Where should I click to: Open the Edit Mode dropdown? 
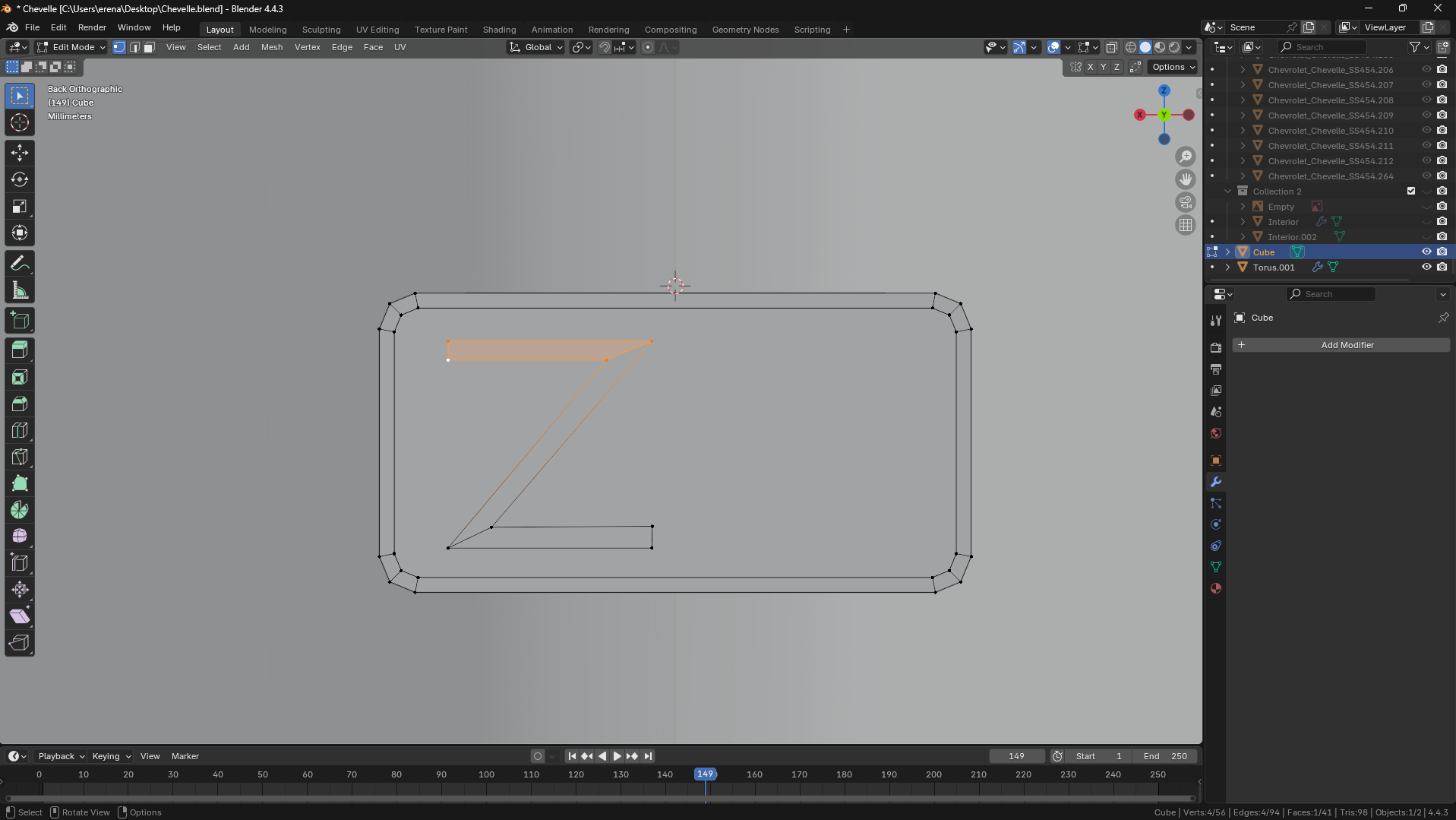(71, 47)
